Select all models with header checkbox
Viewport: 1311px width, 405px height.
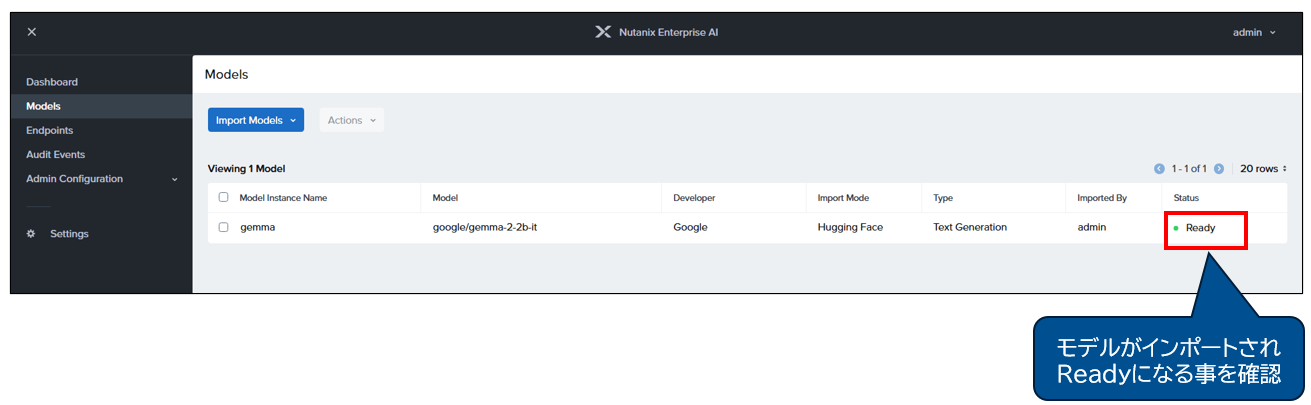(x=224, y=198)
